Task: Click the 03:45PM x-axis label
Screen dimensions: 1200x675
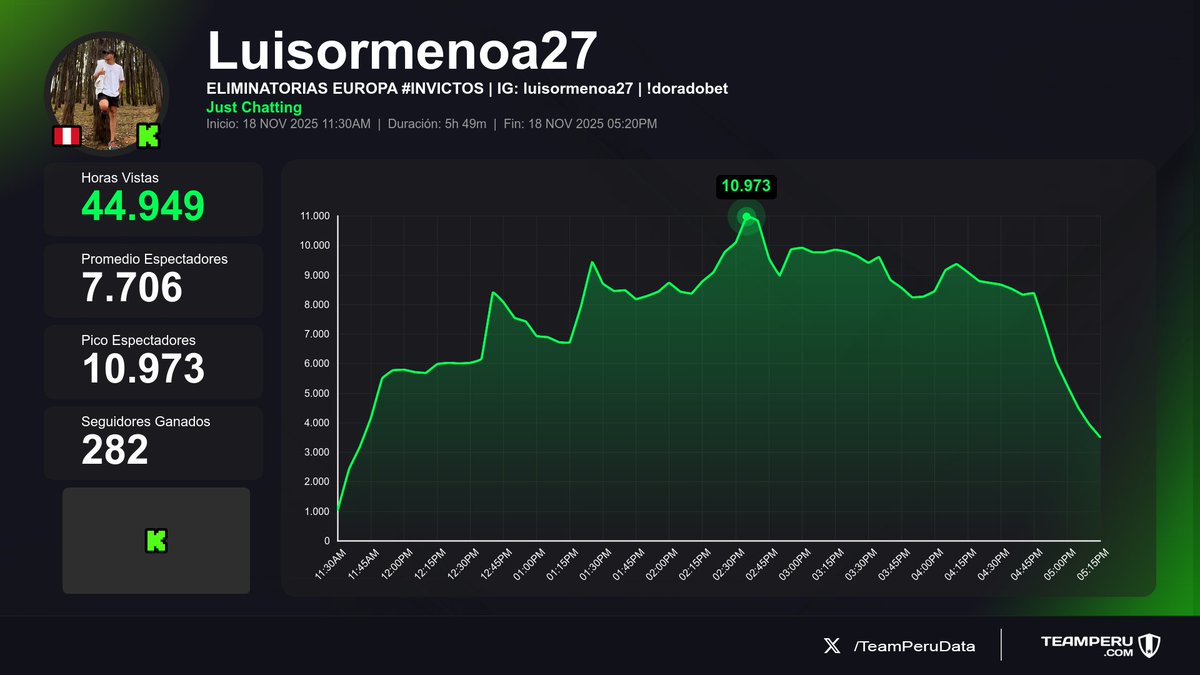Action: point(896,563)
